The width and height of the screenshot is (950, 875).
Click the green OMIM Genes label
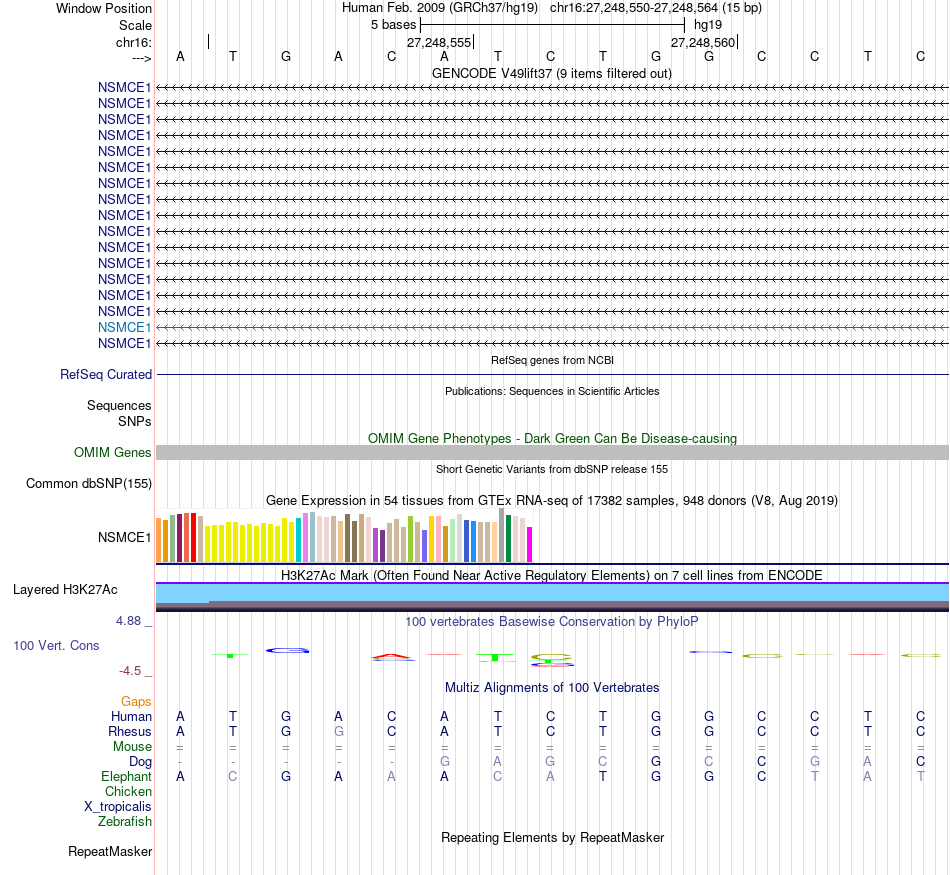coord(113,453)
